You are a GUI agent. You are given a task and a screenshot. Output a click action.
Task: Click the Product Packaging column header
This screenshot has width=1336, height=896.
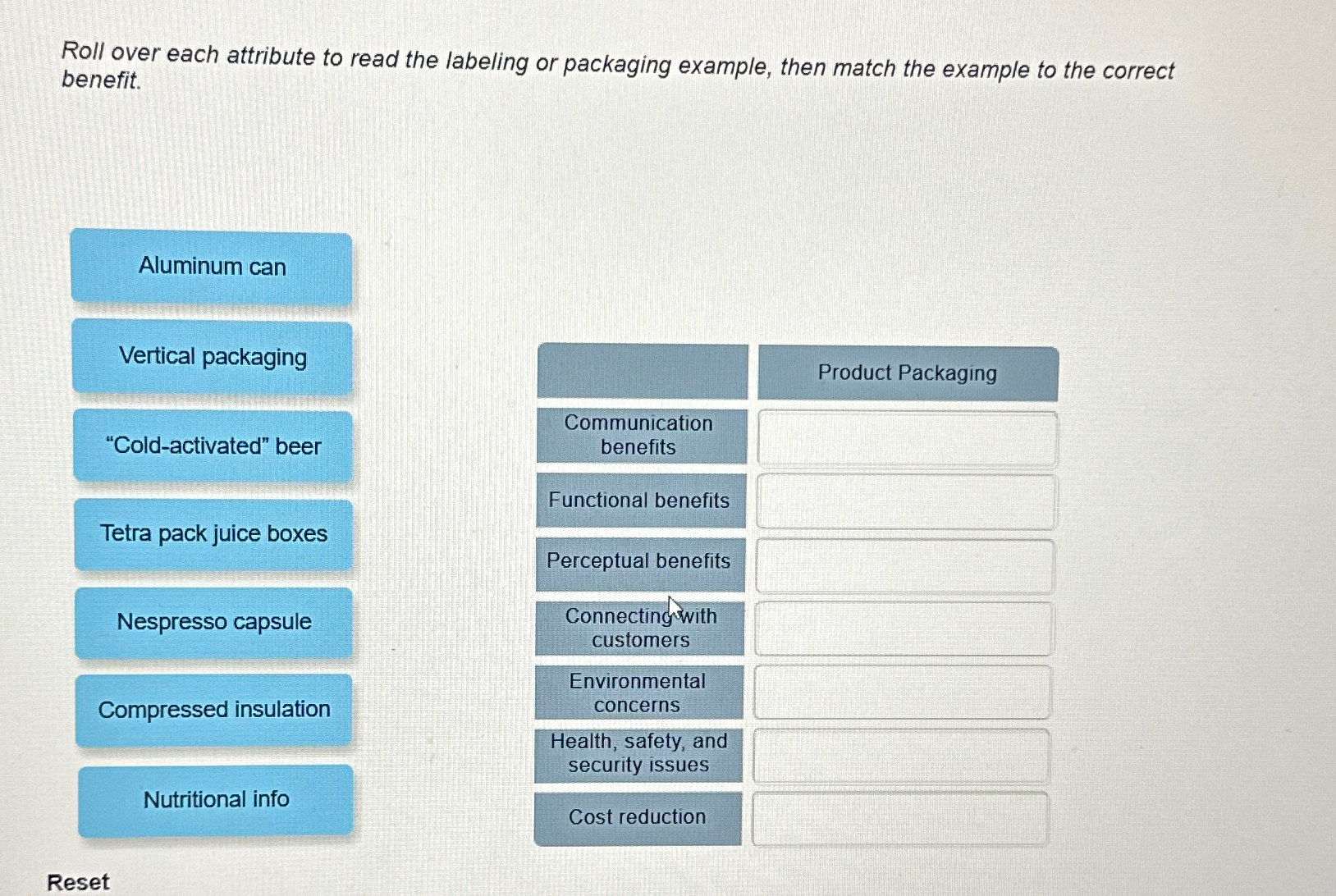pyautogui.click(x=906, y=373)
